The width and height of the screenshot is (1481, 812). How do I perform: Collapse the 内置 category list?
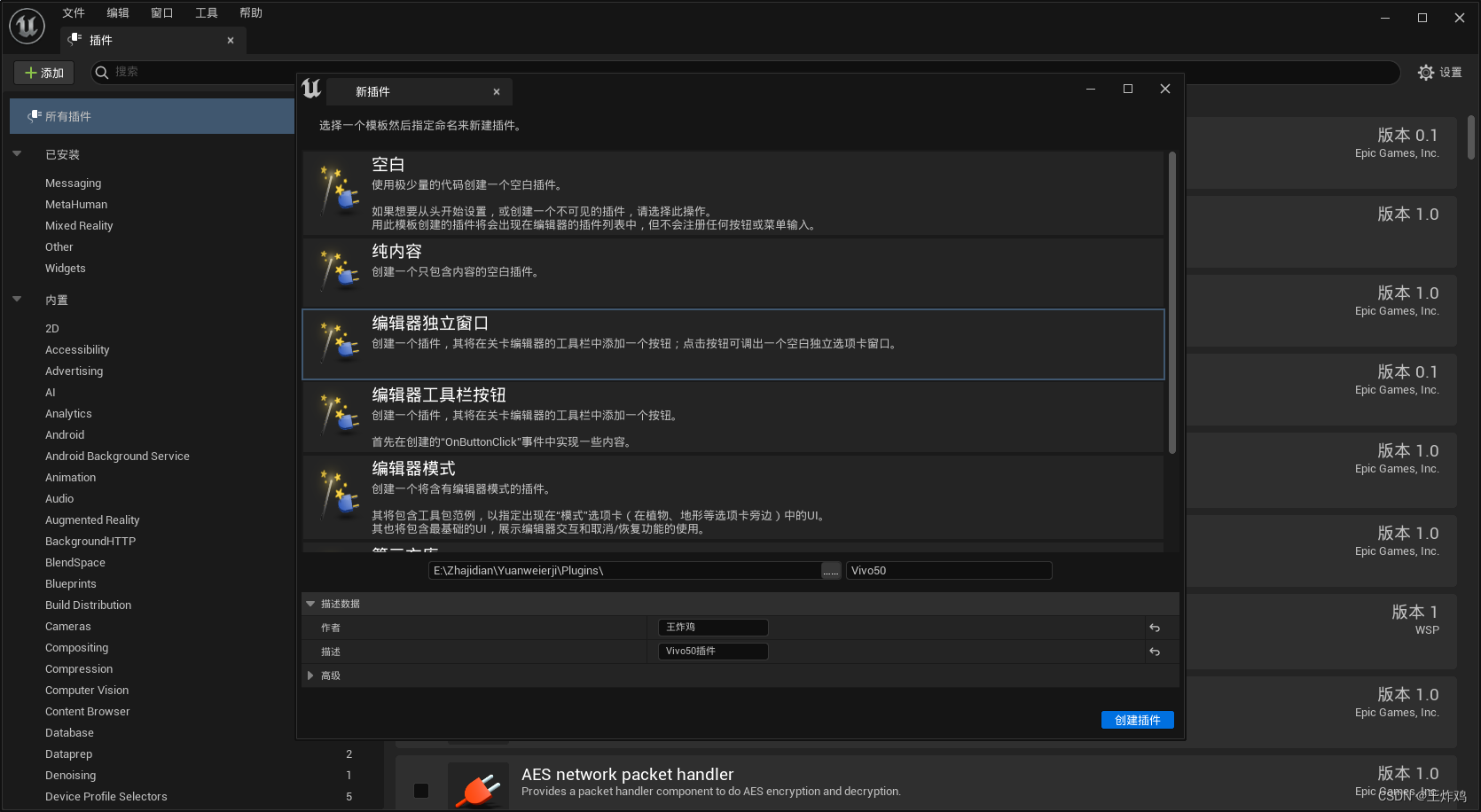click(17, 300)
